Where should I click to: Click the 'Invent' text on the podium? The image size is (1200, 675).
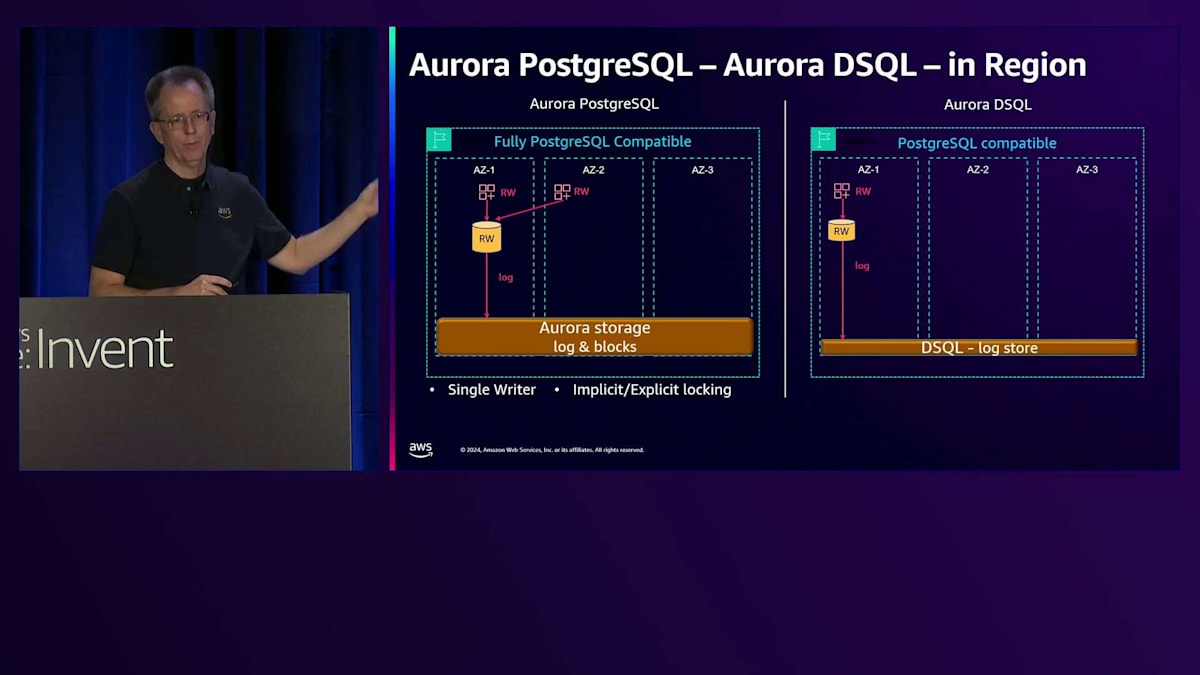[x=105, y=350]
